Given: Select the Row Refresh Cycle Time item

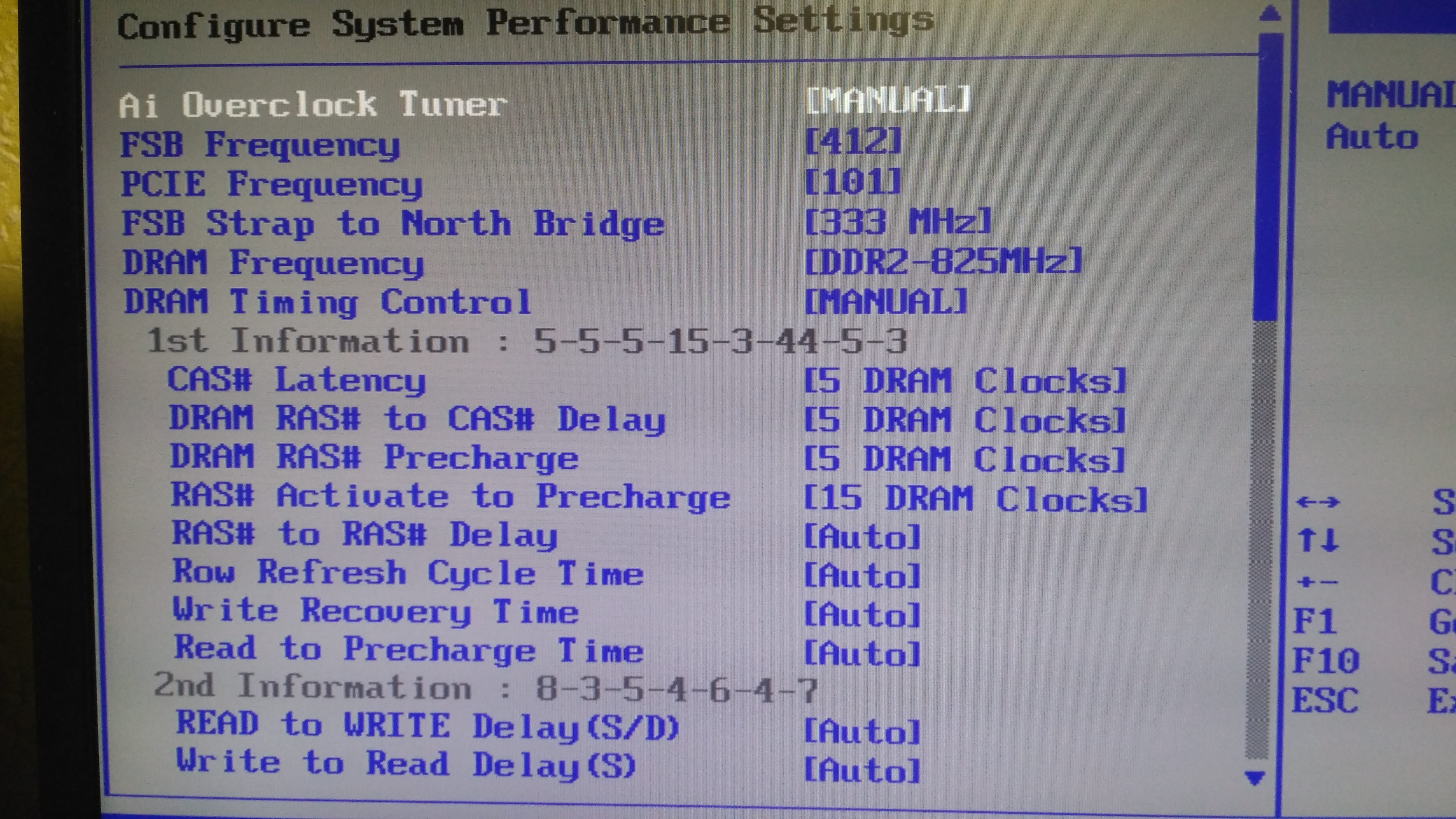Looking at the screenshot, I should [x=407, y=572].
